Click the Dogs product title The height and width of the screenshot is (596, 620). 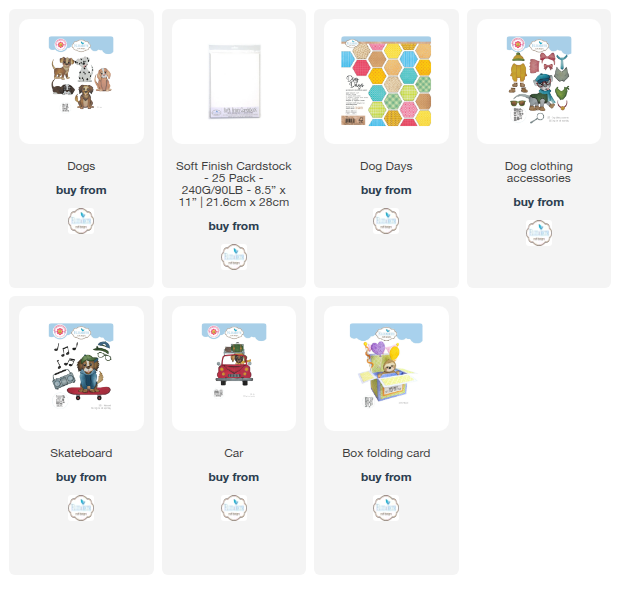tap(81, 166)
